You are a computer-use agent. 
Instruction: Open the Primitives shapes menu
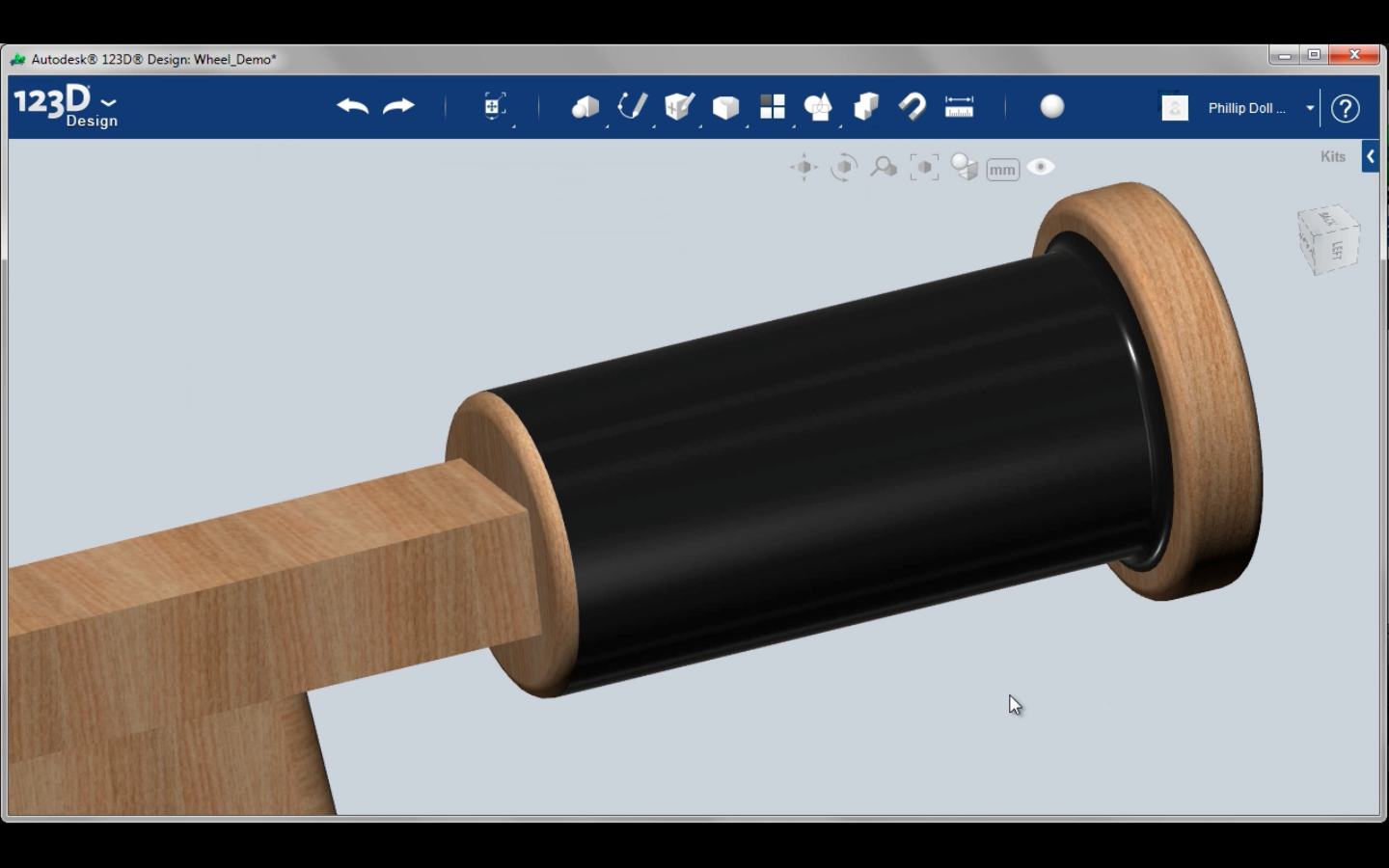pyautogui.click(x=585, y=107)
